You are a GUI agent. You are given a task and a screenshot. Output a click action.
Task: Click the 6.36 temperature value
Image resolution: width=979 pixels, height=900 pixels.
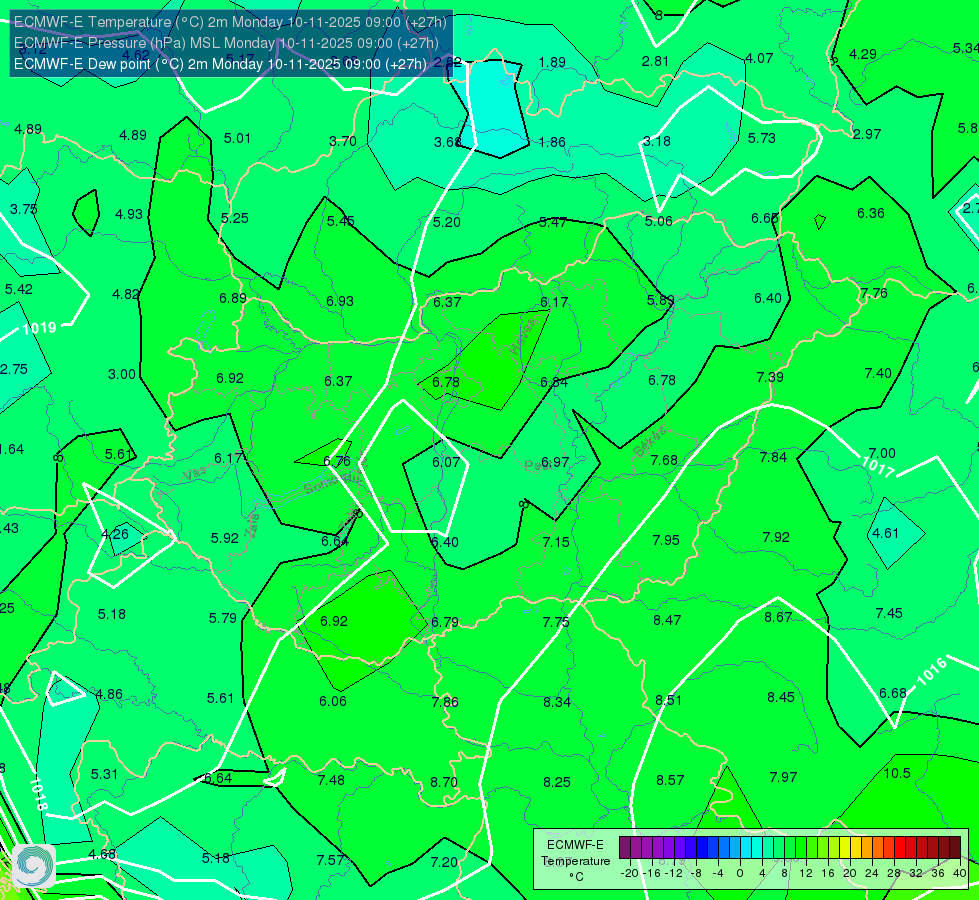point(871,213)
